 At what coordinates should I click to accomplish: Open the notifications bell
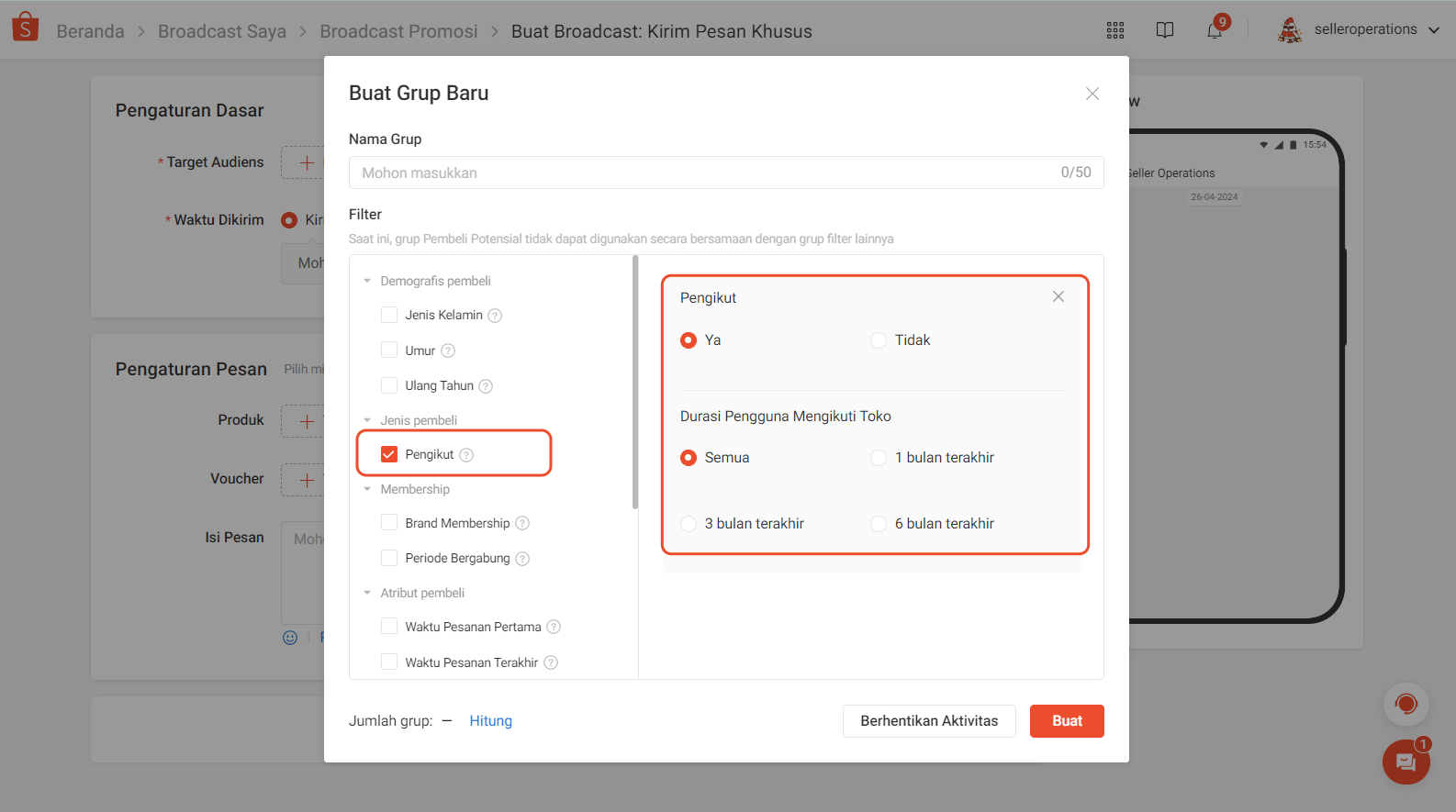point(1215,30)
